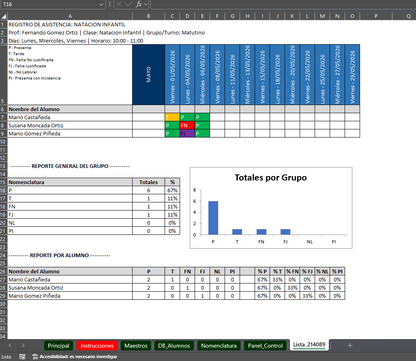The width and height of the screenshot is (416, 361).
Task: Switch to the Nomenclatura sheet tab
Action: 219,346
